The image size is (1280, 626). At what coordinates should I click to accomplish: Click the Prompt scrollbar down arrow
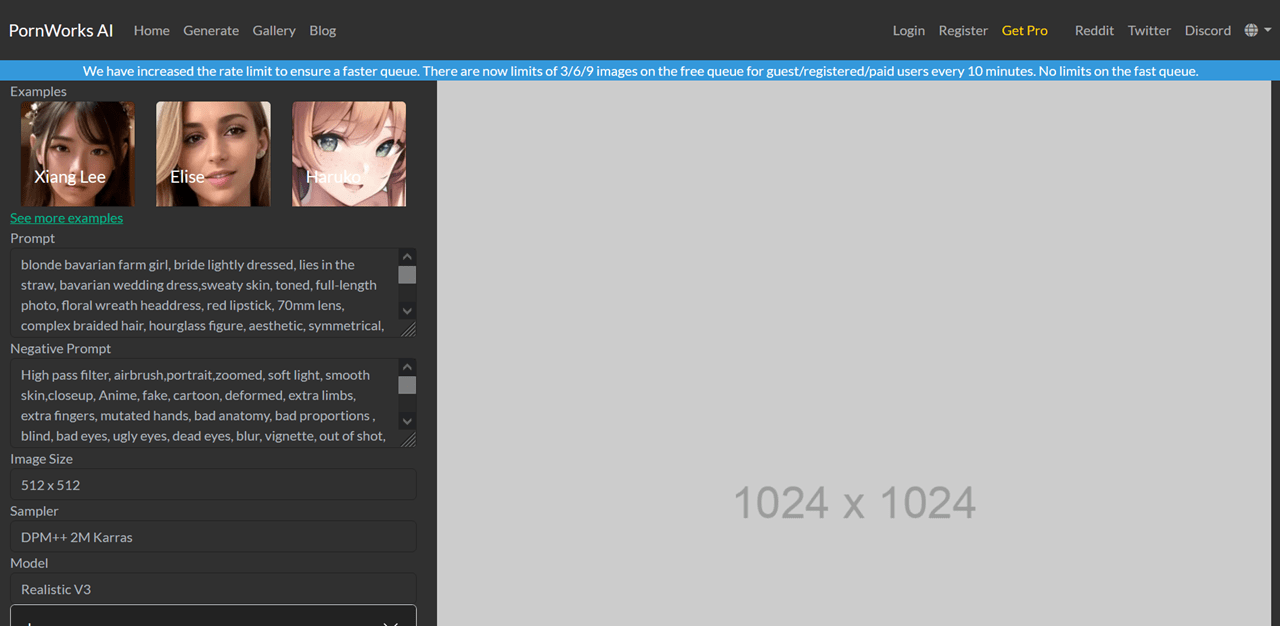pos(407,311)
